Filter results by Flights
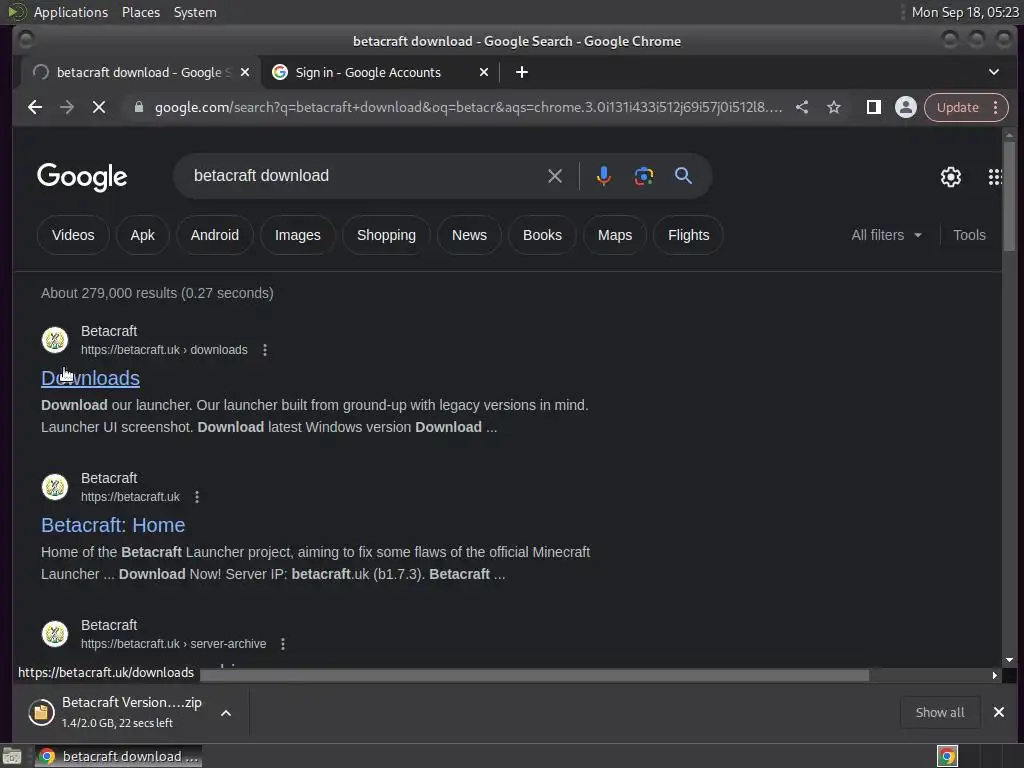This screenshot has height=768, width=1024. coord(688,235)
